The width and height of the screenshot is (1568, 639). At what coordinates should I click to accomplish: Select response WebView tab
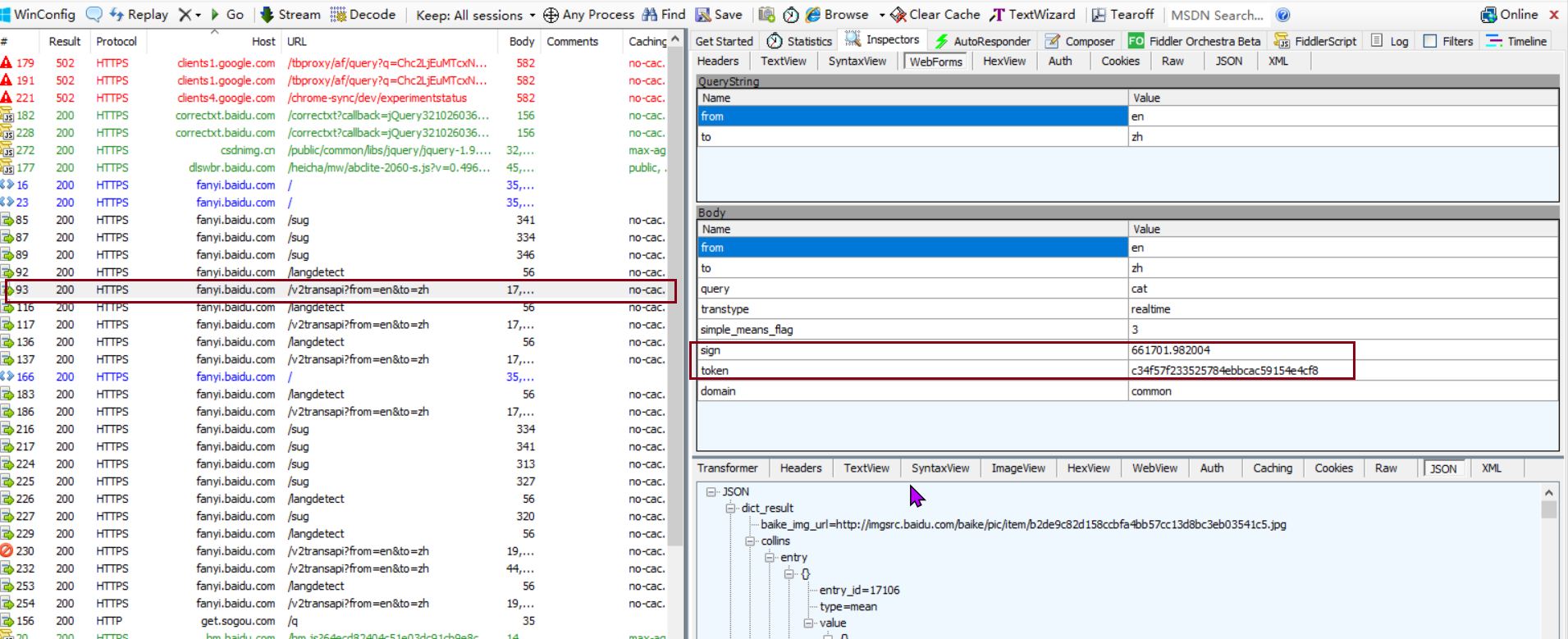1154,468
